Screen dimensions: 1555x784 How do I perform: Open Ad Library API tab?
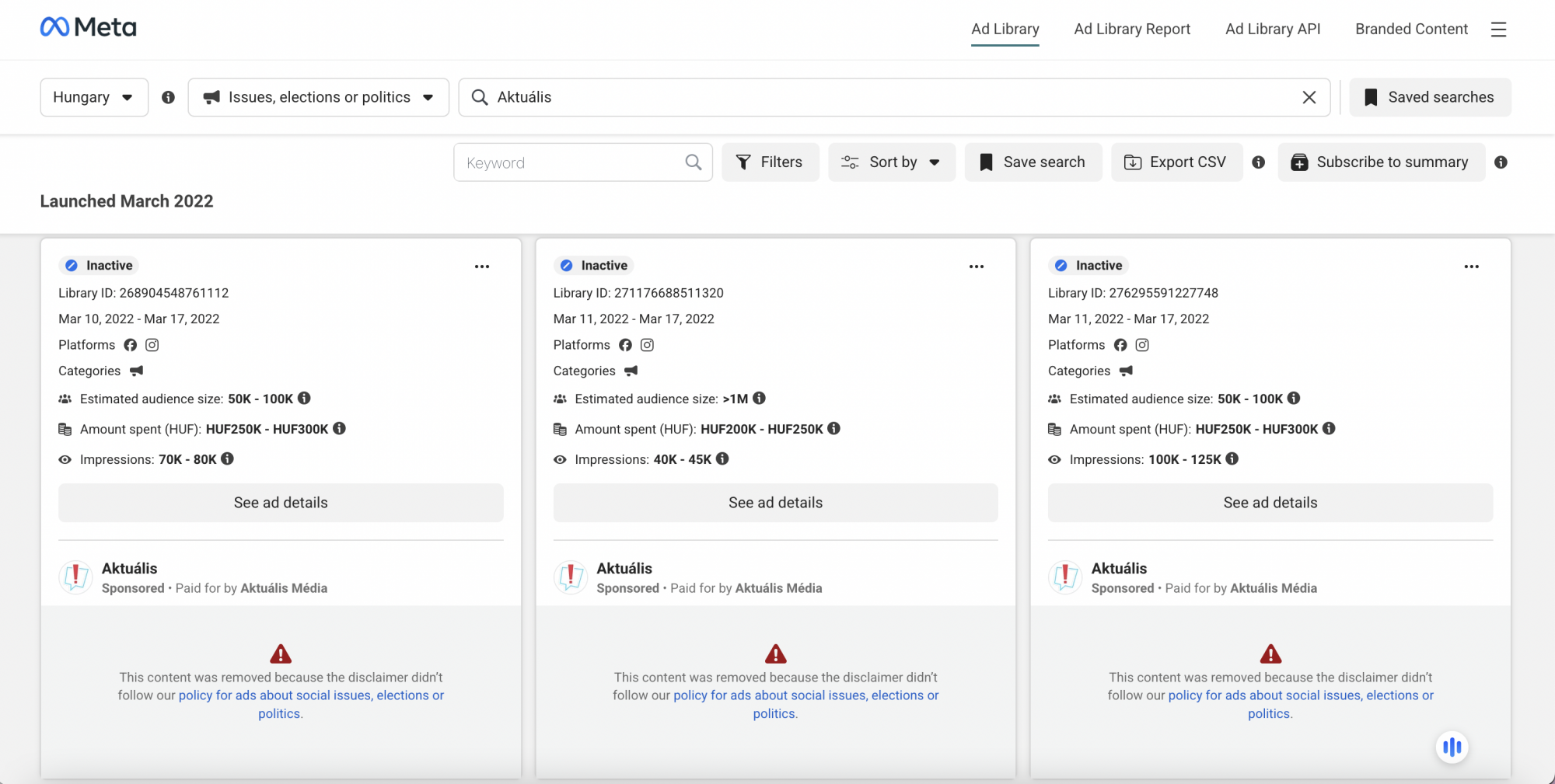point(1273,29)
